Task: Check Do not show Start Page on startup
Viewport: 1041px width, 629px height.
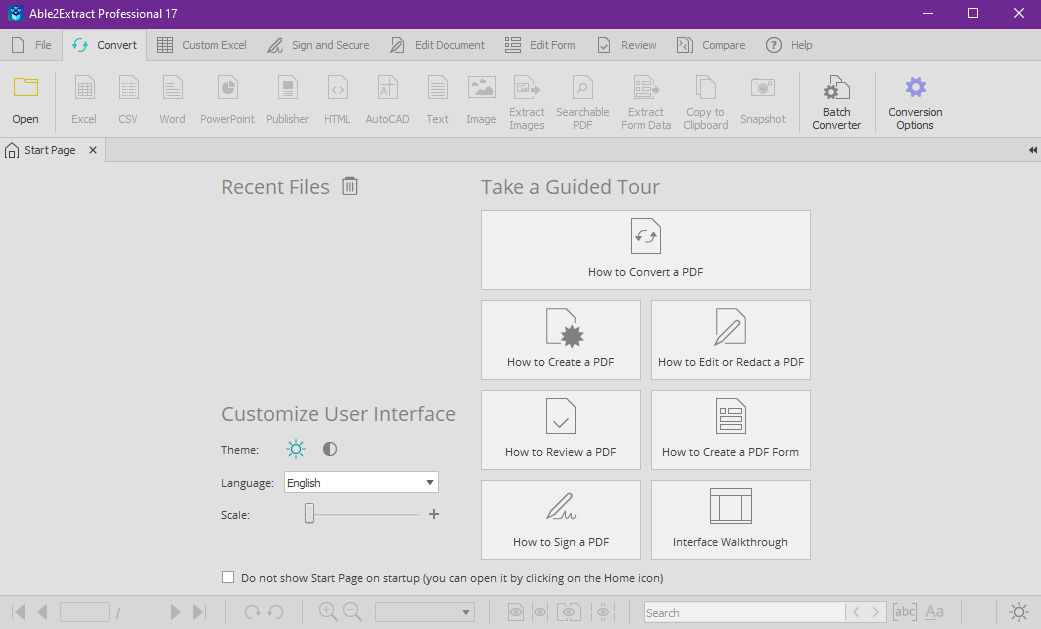Action: point(228,577)
